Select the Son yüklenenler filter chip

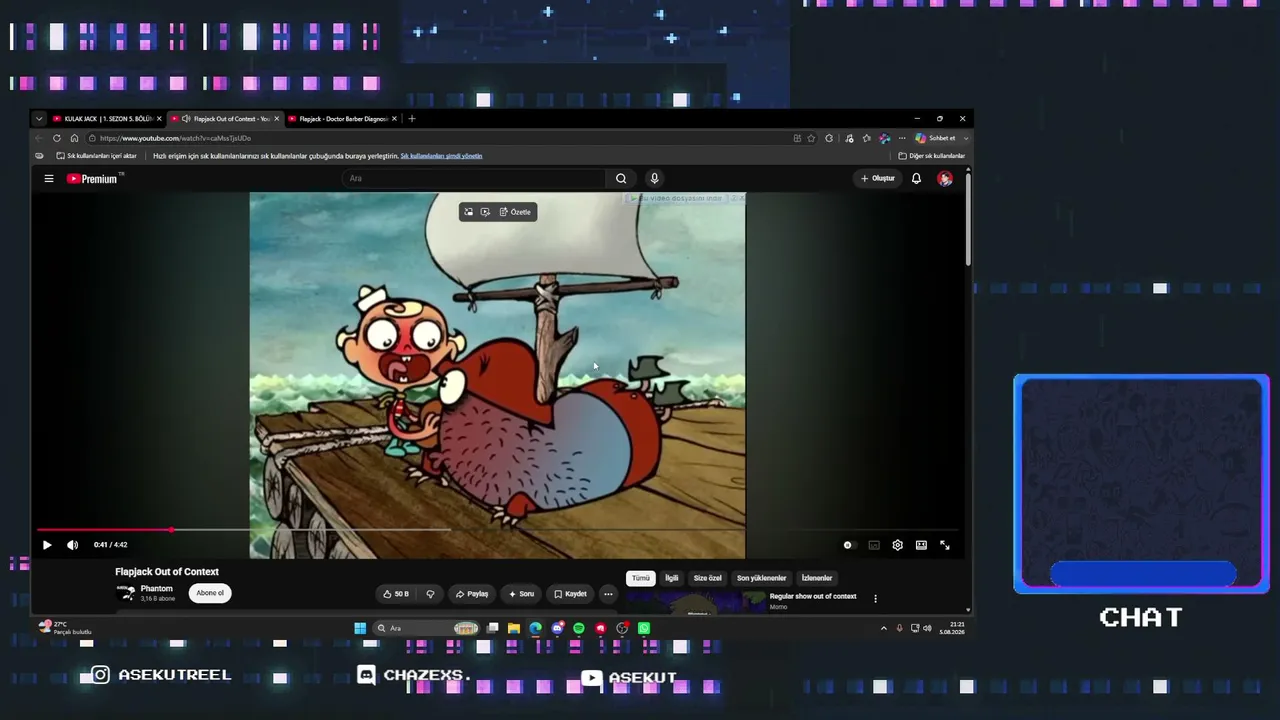click(x=762, y=578)
